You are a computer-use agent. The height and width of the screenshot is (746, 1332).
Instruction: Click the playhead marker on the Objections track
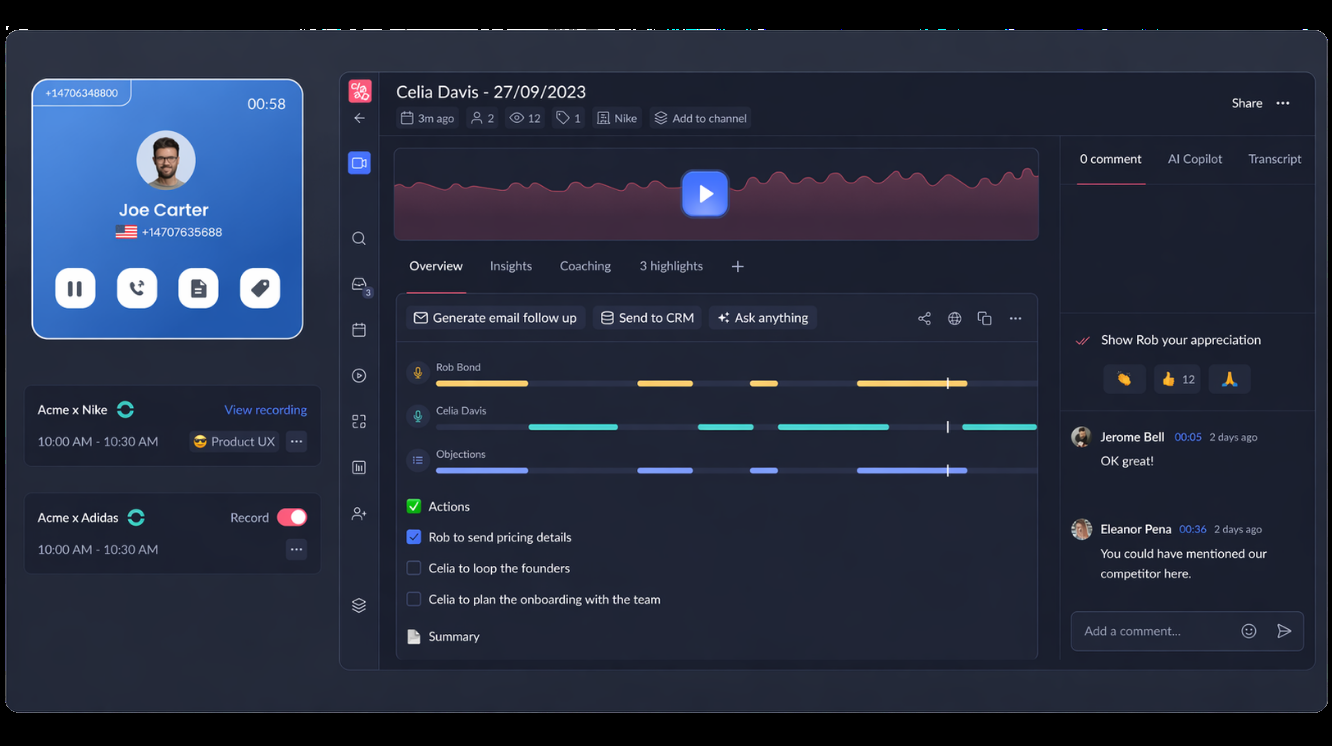click(947, 470)
